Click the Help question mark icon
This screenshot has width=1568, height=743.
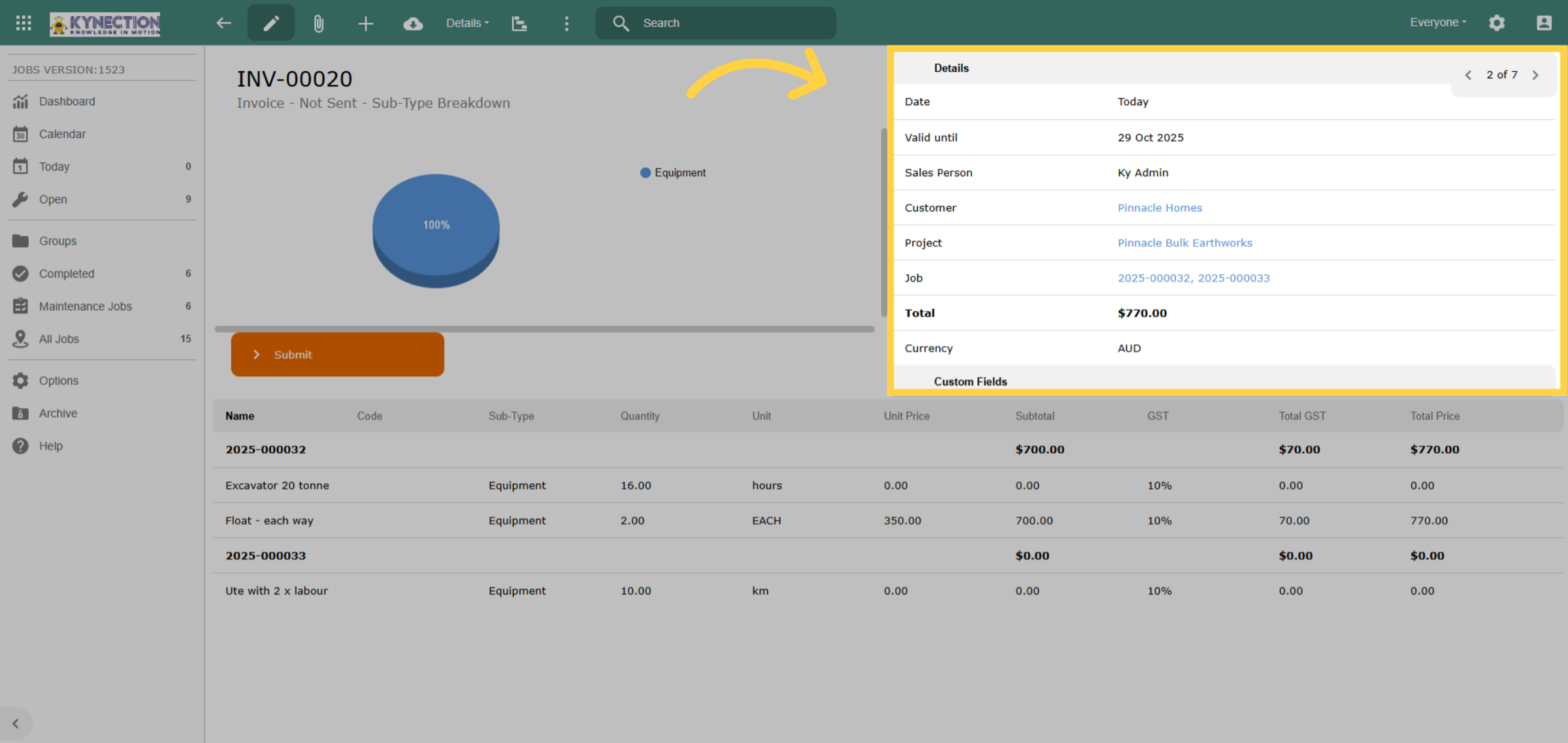click(21, 446)
